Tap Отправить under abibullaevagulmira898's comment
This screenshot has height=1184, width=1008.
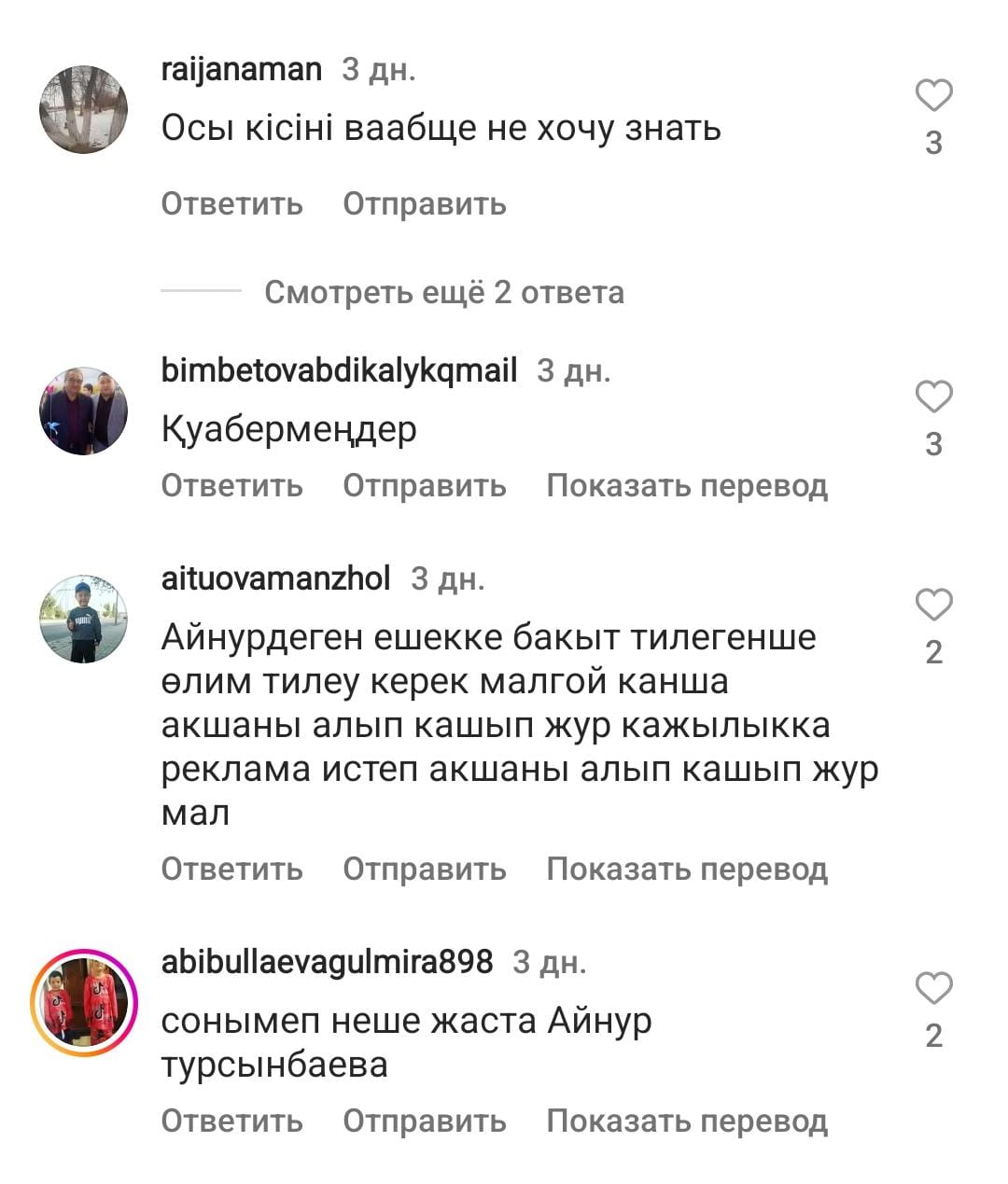point(425,1121)
